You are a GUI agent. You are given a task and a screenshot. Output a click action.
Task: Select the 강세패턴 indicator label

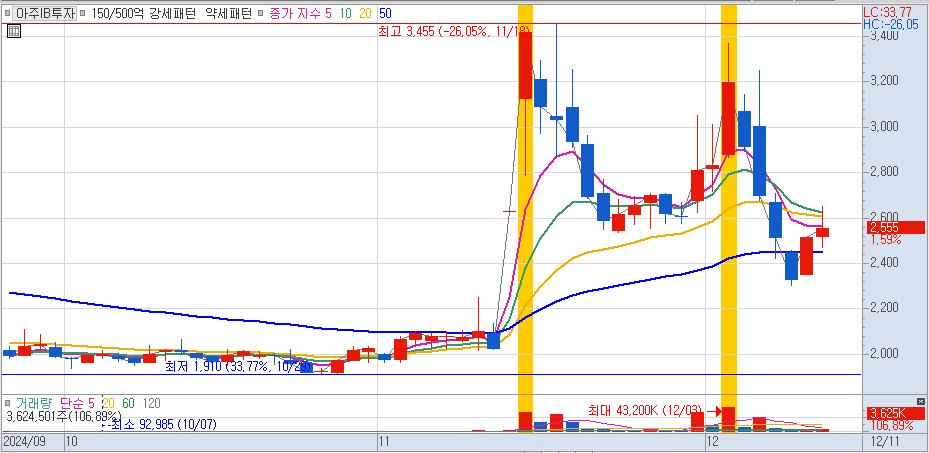pos(170,13)
